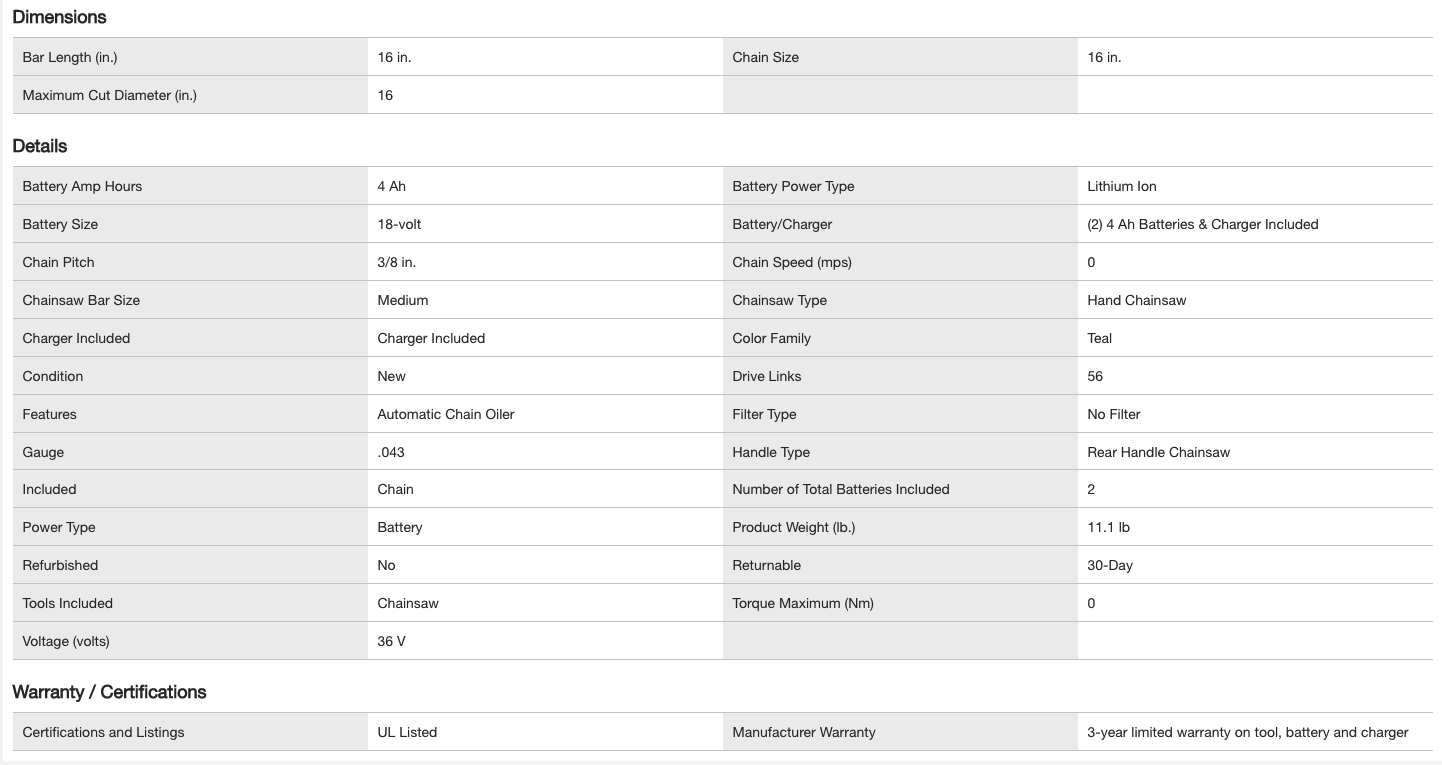The height and width of the screenshot is (765, 1442).
Task: Select the 11.1 lb product weight
Action: click(x=1108, y=527)
